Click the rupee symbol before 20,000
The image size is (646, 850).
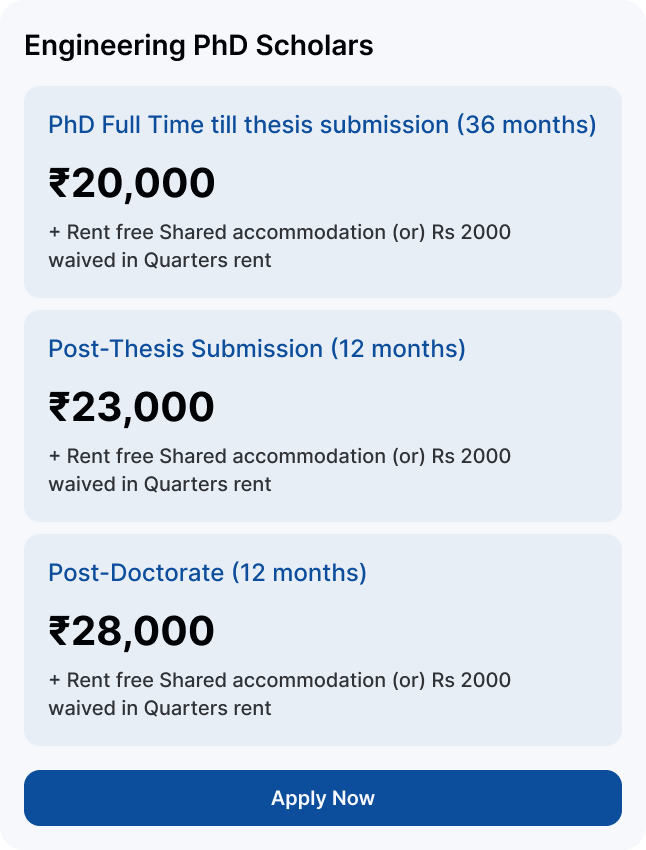[59, 183]
